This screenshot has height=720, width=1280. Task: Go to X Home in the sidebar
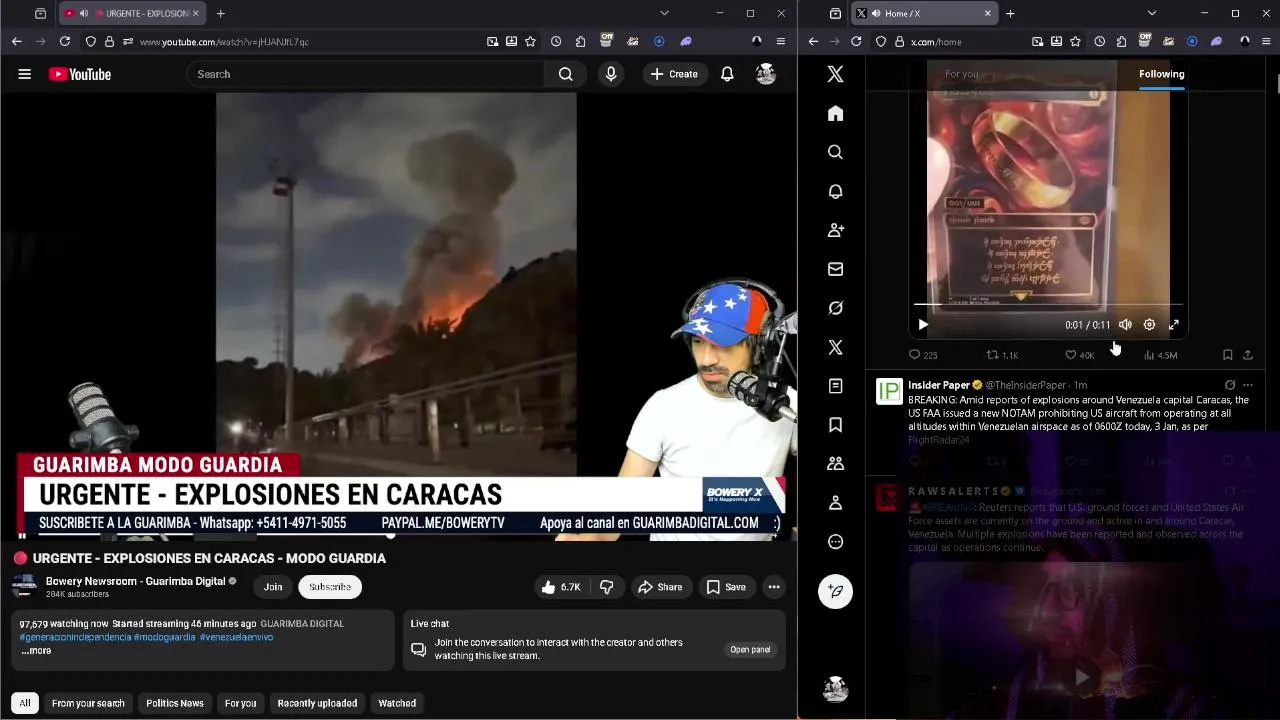click(835, 113)
